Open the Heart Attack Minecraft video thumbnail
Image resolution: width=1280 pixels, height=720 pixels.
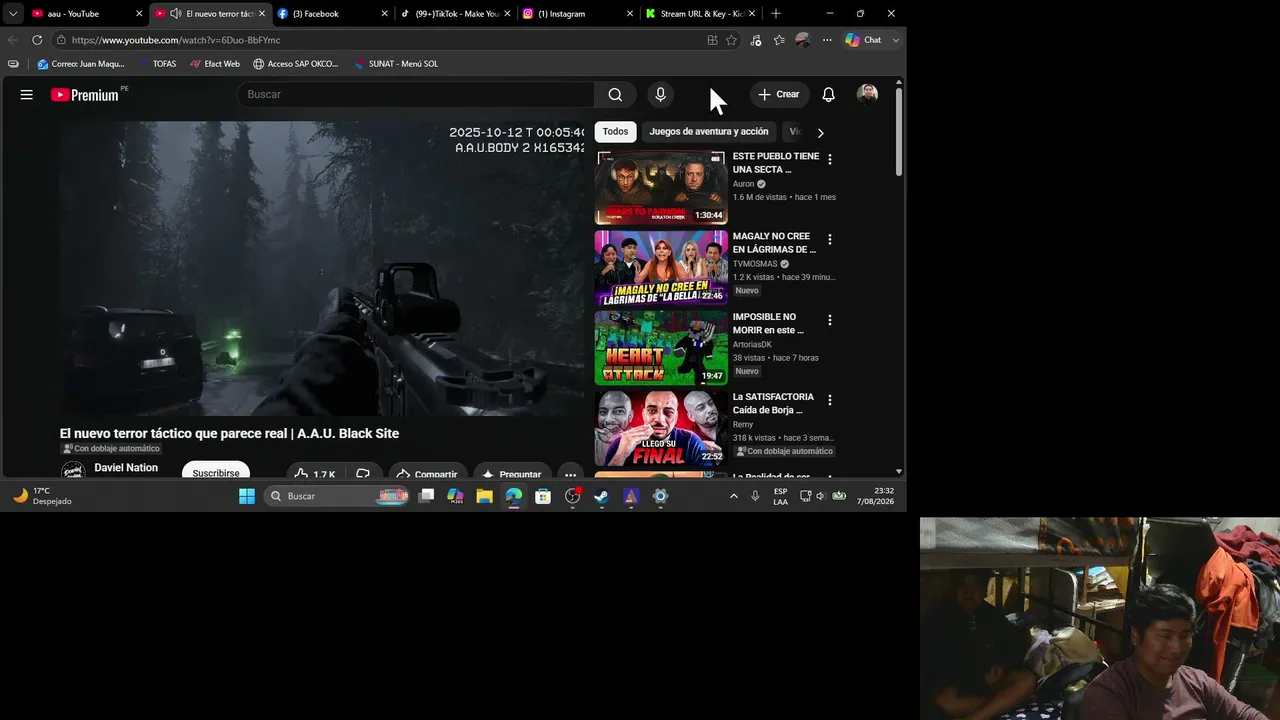661,348
